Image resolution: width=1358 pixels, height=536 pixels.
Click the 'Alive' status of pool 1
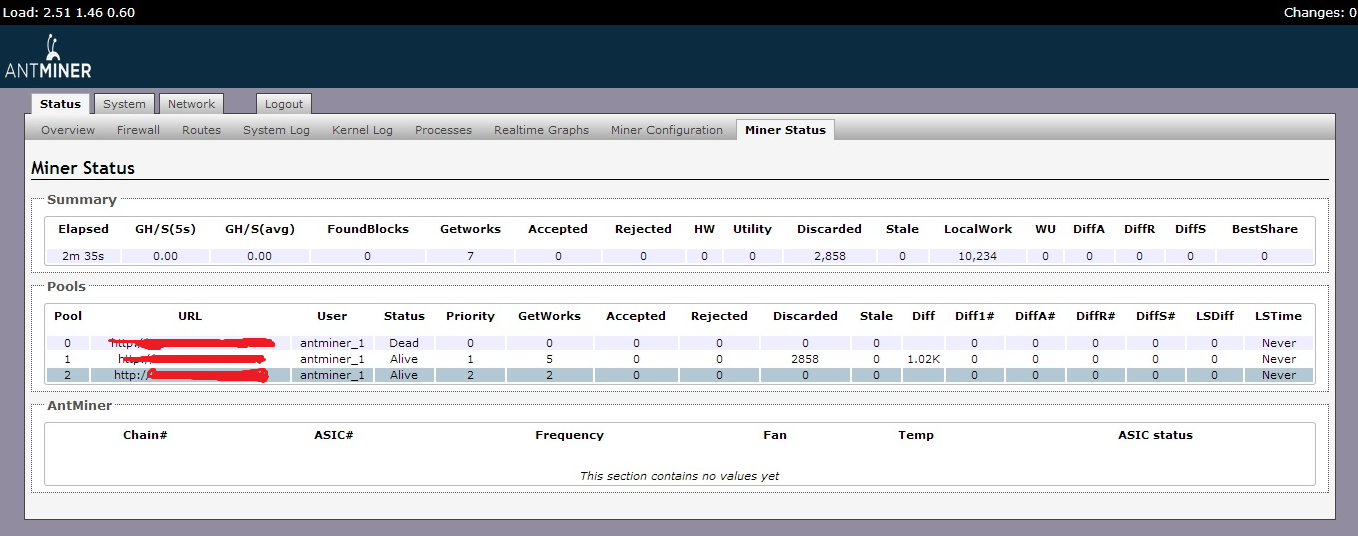point(404,359)
